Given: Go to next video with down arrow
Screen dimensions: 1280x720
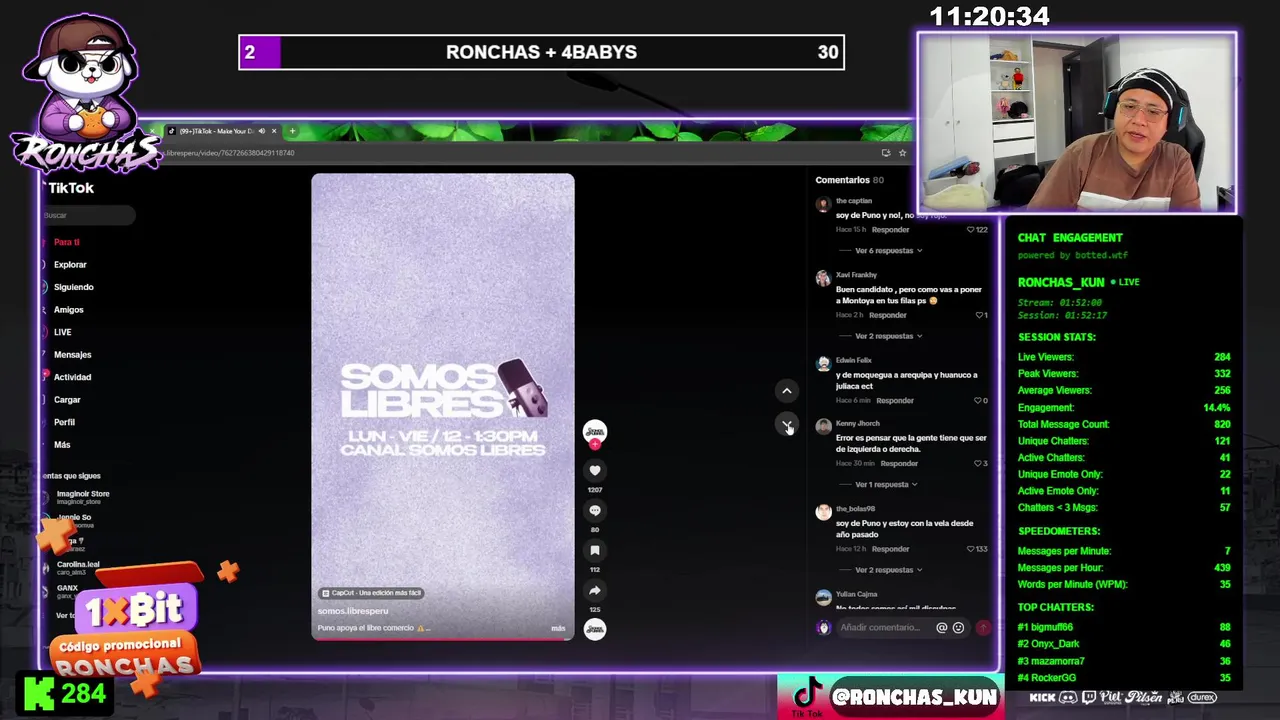Looking at the screenshot, I should coord(787,424).
